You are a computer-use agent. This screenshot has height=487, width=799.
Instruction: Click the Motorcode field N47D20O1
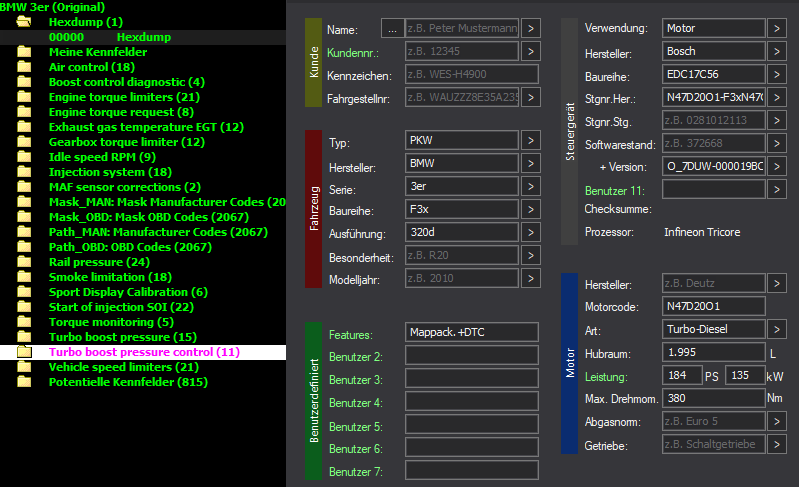coord(713,306)
